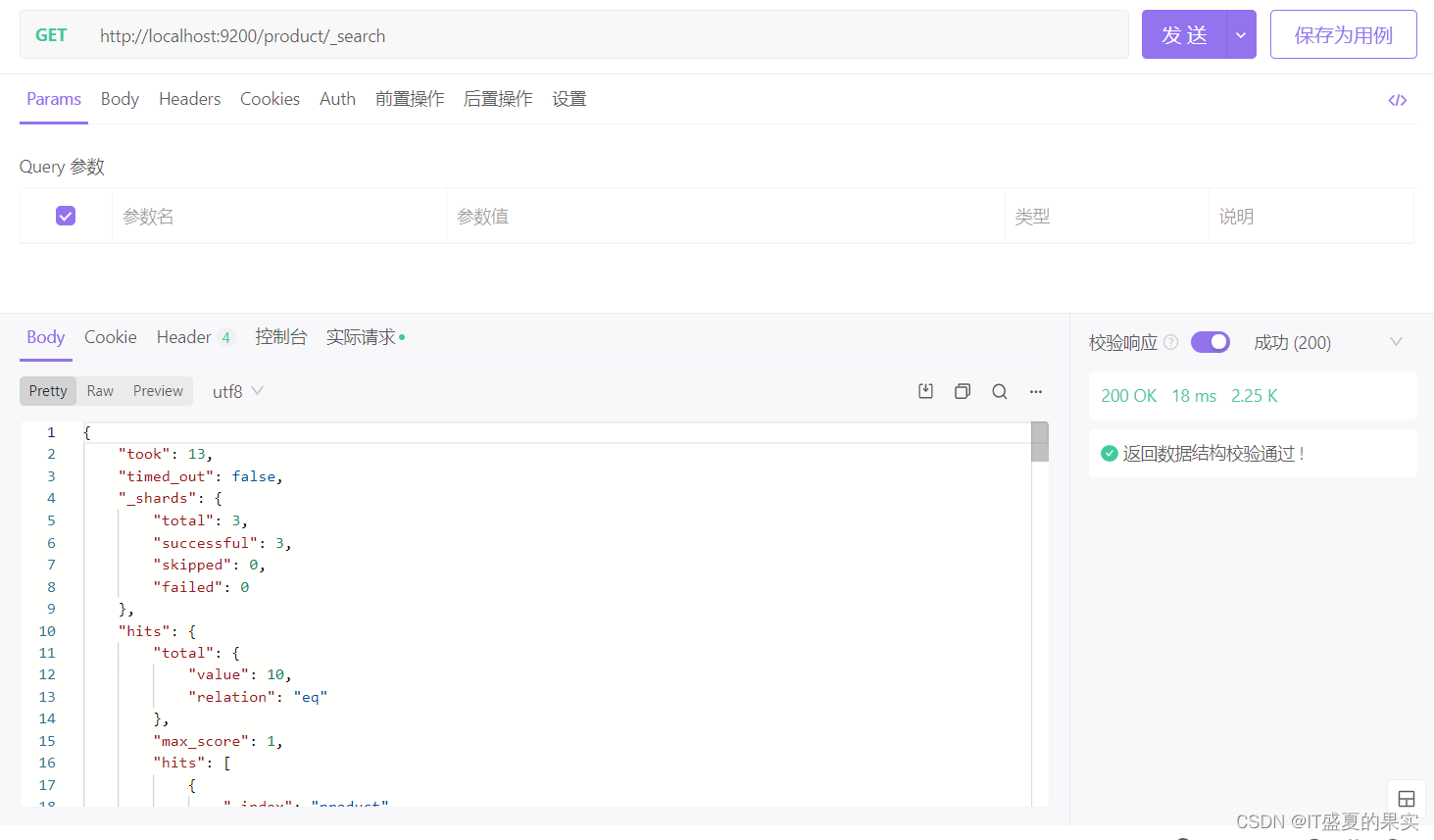Switch to the Headers tab
1434x840 pixels.
tap(189, 98)
